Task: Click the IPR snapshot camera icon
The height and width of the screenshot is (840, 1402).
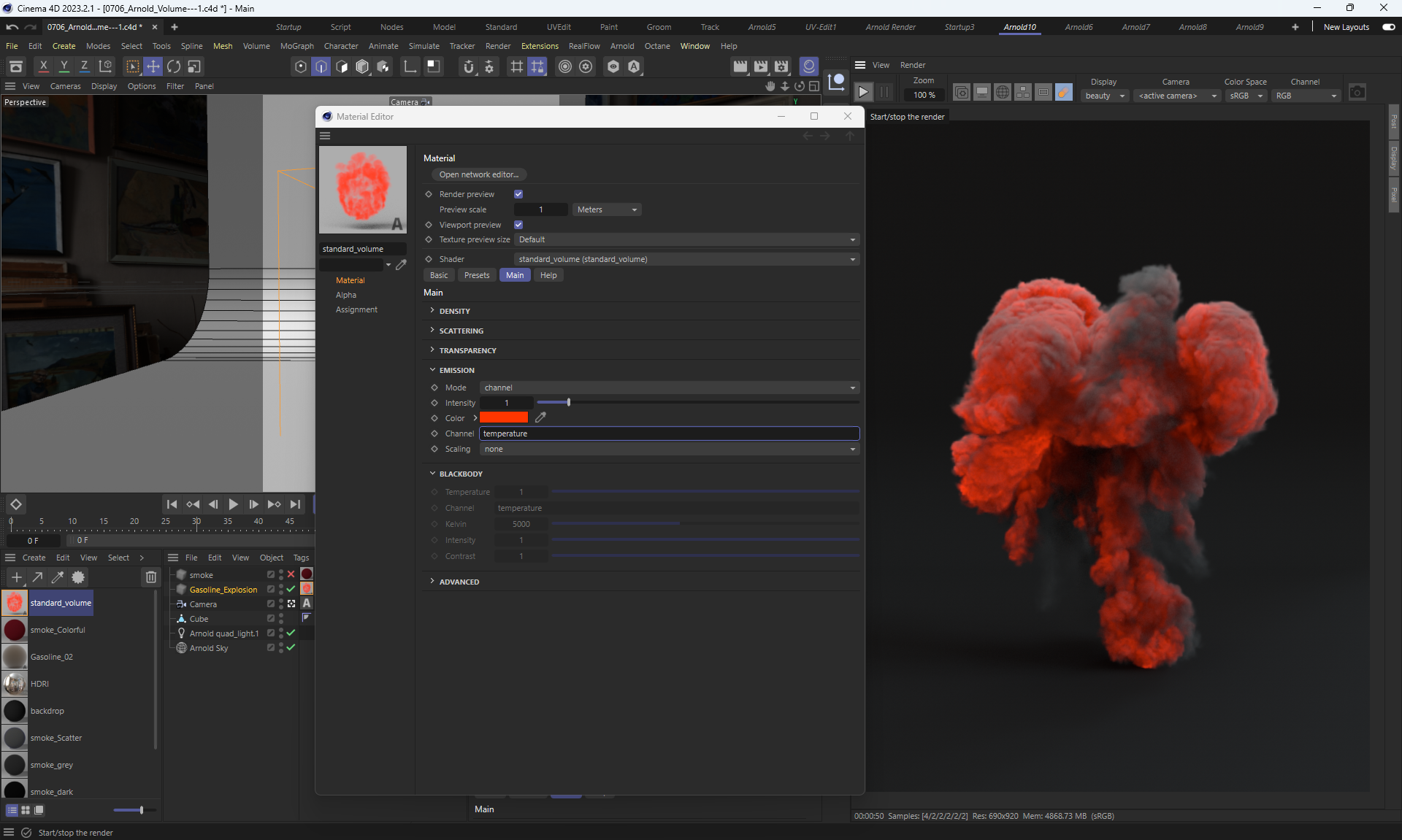Action: pos(1357,92)
